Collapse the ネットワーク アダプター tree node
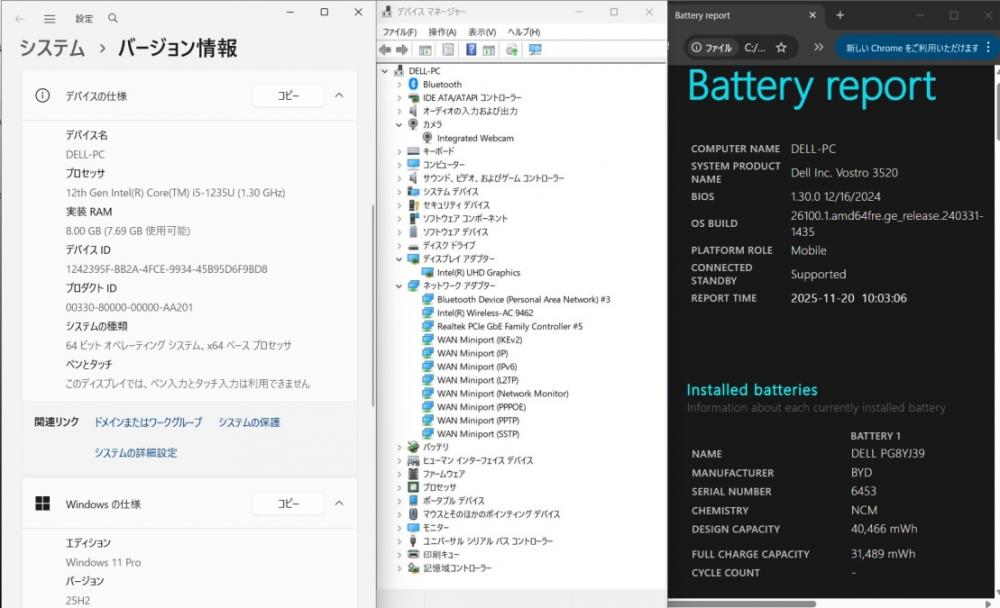The width and height of the screenshot is (1000, 608). pyautogui.click(x=400, y=286)
